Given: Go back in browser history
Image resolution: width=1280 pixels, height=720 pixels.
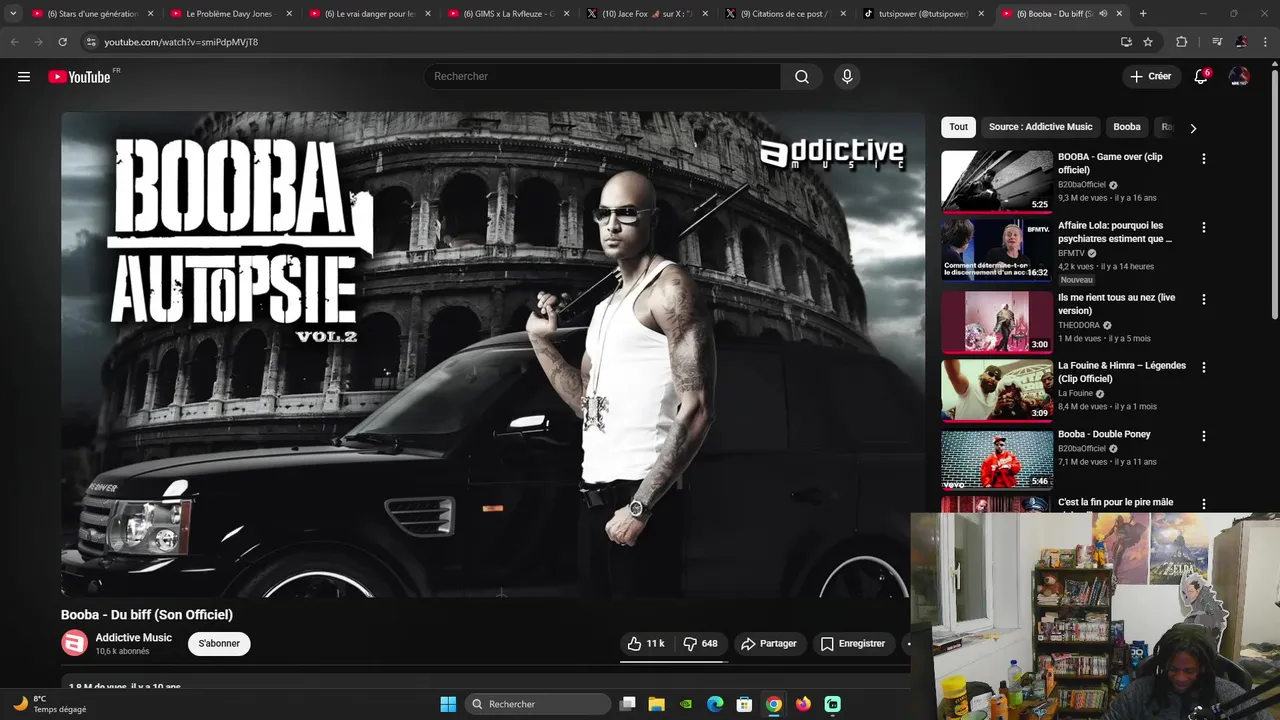Looking at the screenshot, I should click(x=14, y=42).
